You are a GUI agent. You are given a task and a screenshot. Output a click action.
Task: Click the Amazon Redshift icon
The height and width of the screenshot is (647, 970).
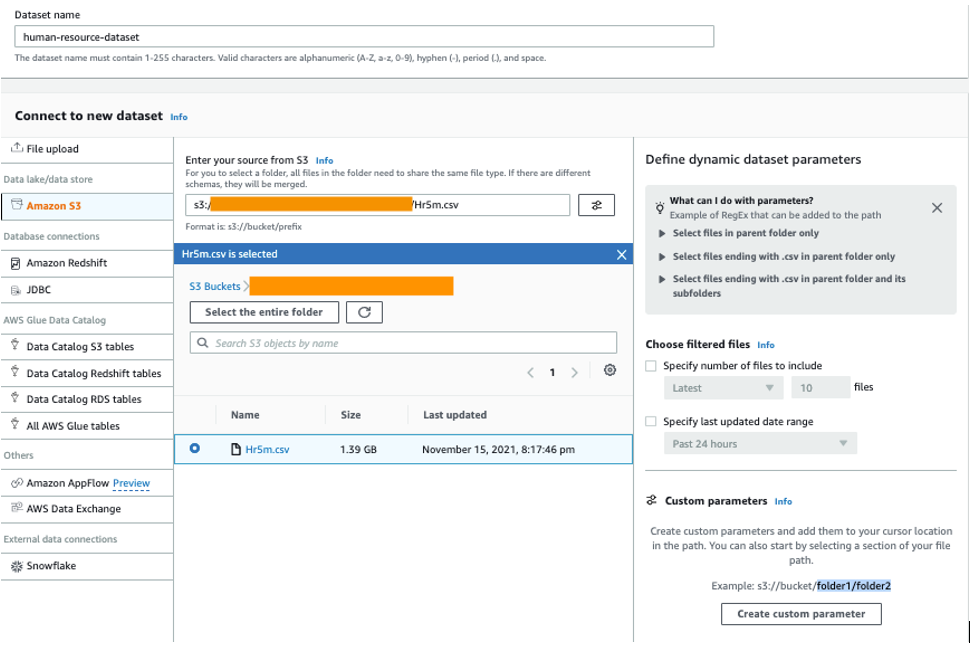coord(15,263)
